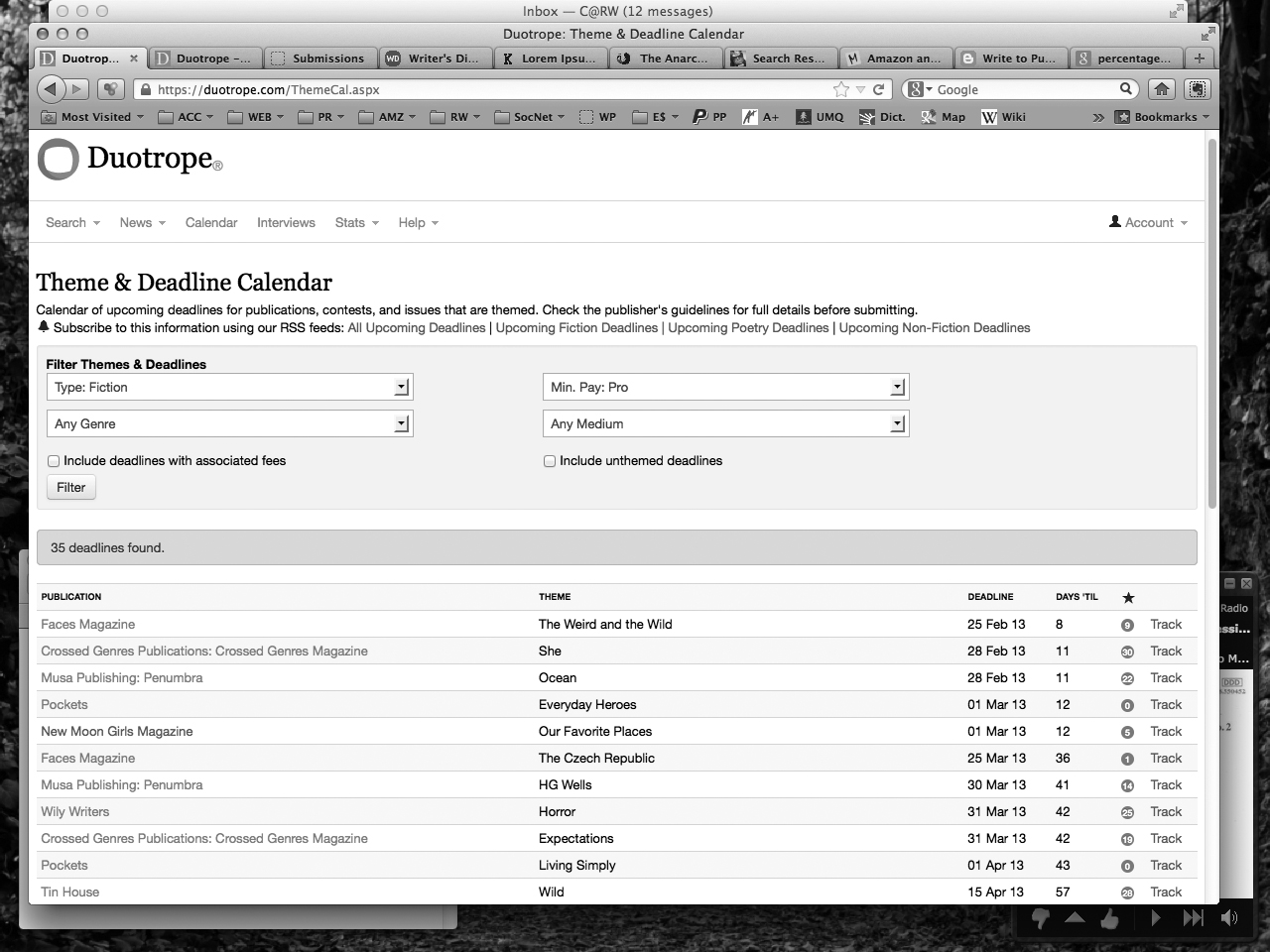
Task: Open the Any Genre dropdown
Action: point(229,424)
